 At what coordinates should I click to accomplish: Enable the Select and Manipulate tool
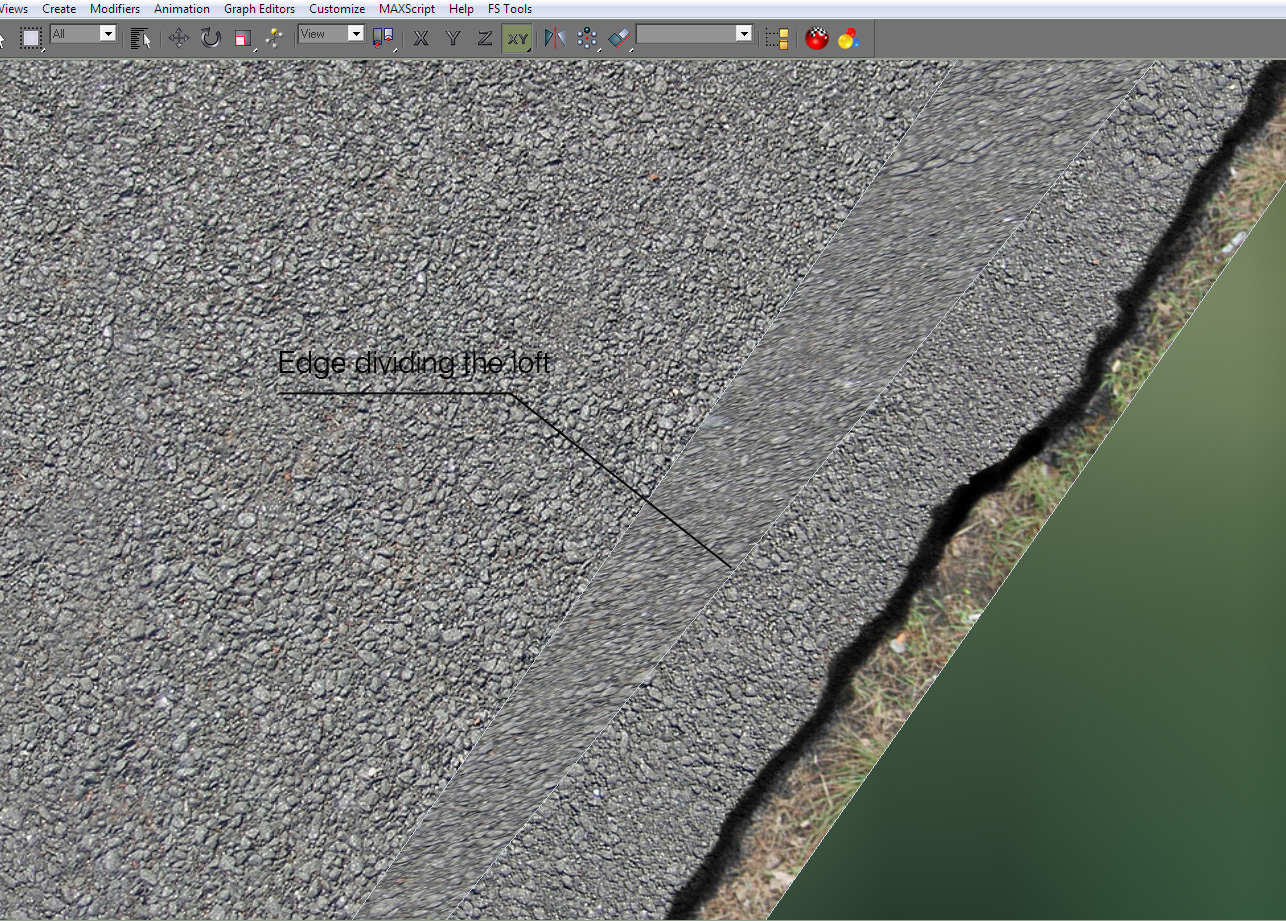click(x=275, y=38)
